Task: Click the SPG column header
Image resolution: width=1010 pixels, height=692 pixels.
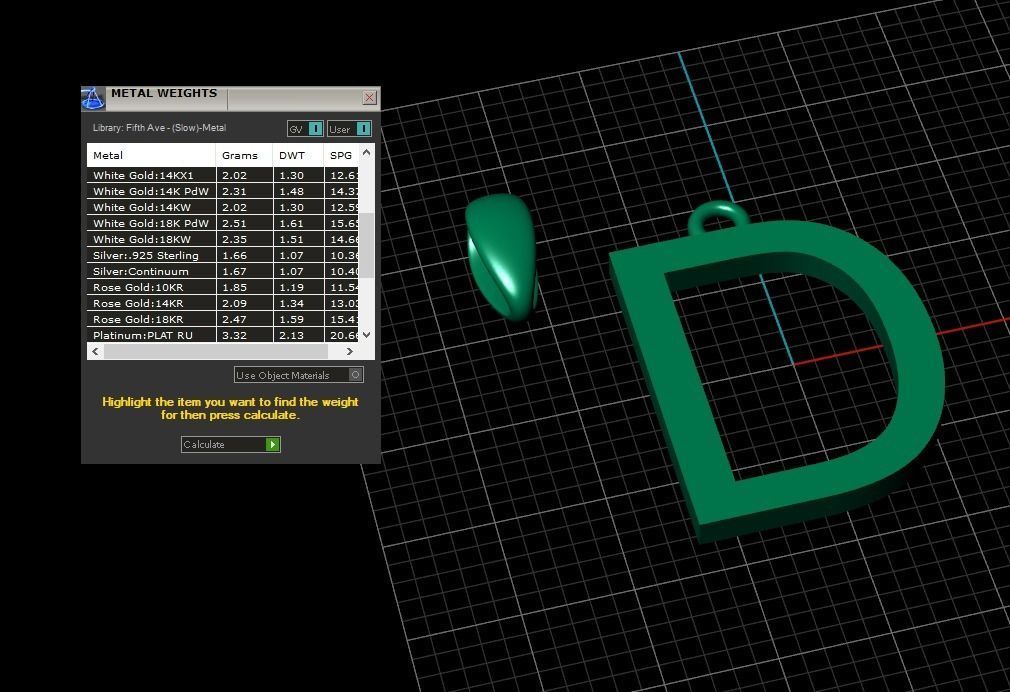Action: click(x=341, y=155)
